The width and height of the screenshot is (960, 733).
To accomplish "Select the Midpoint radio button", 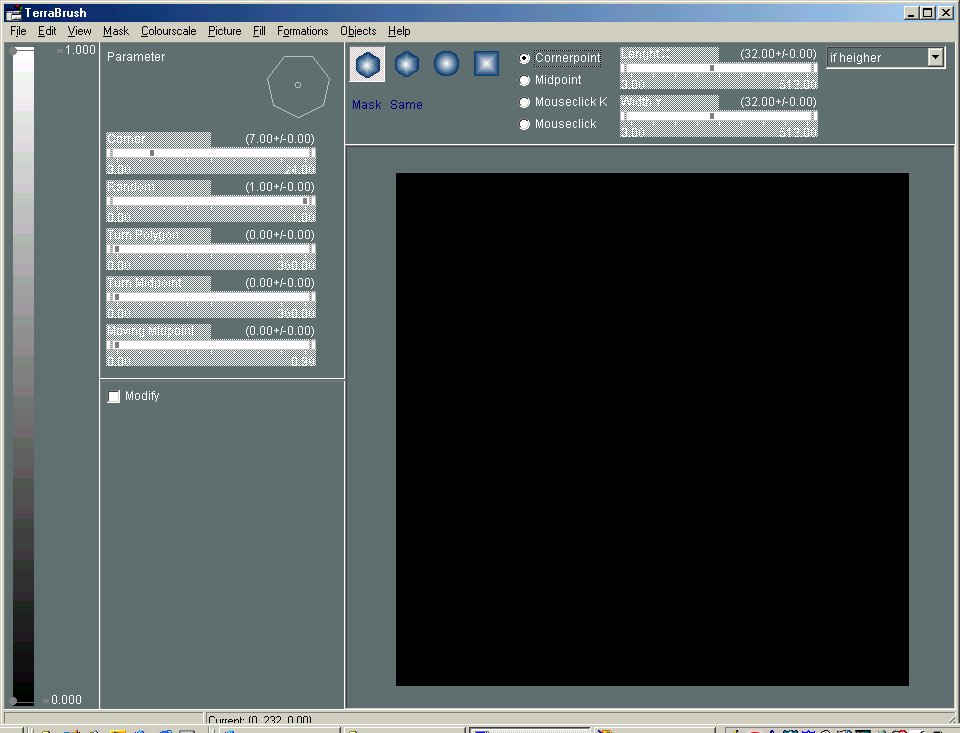I will click(x=525, y=80).
